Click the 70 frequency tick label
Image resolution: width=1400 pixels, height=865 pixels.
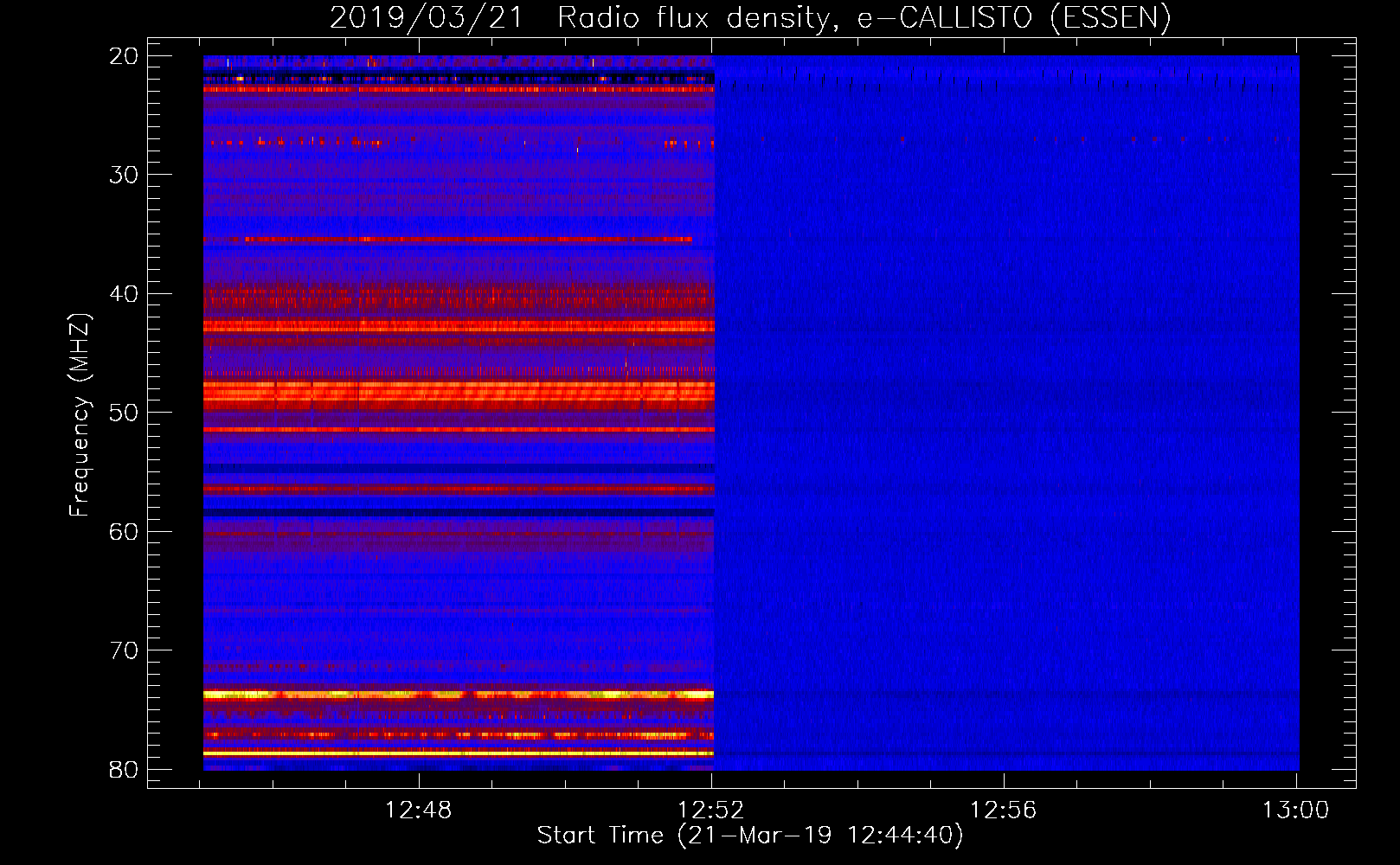(x=124, y=650)
